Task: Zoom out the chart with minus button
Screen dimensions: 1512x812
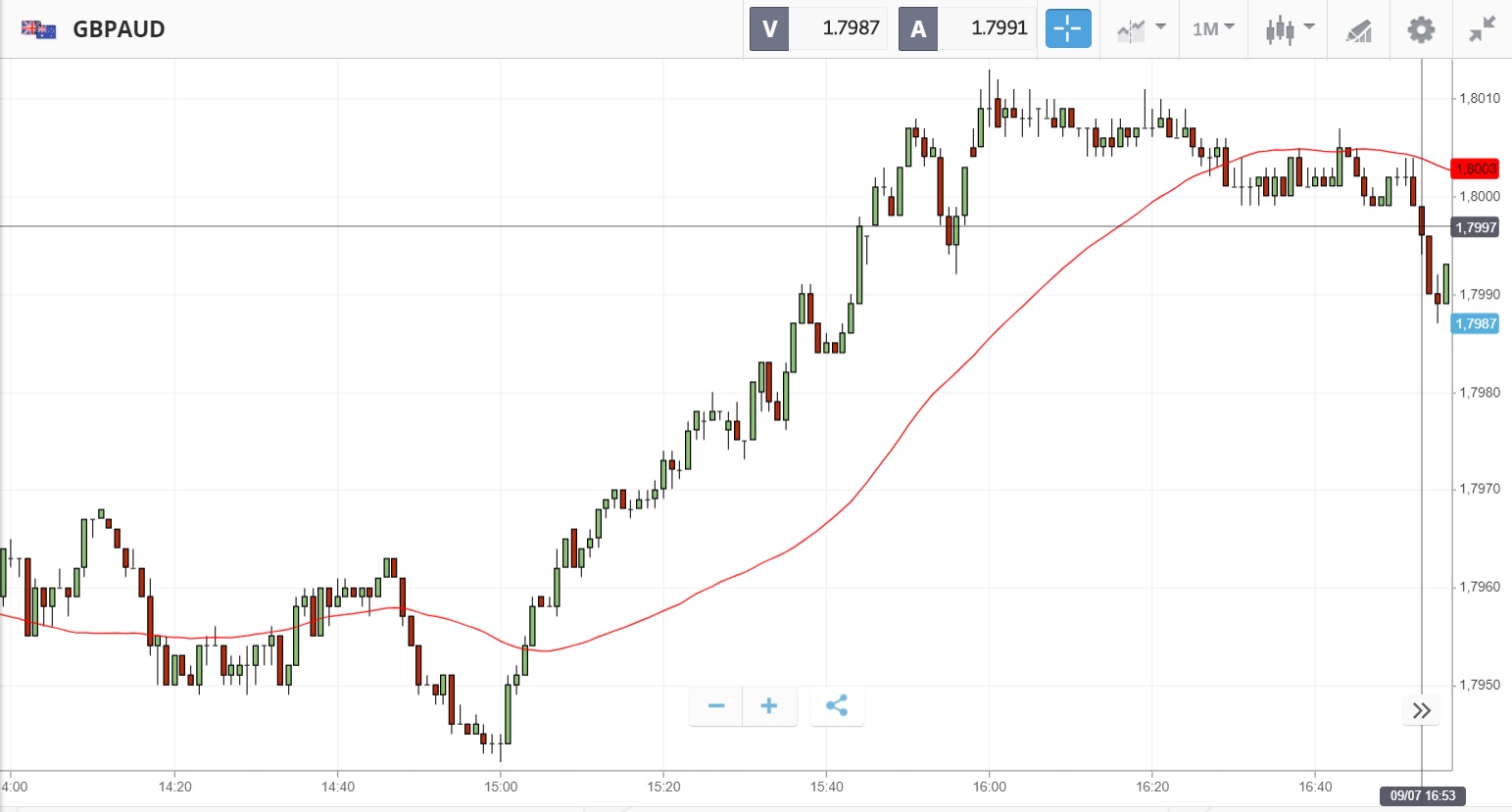Action: (716, 706)
